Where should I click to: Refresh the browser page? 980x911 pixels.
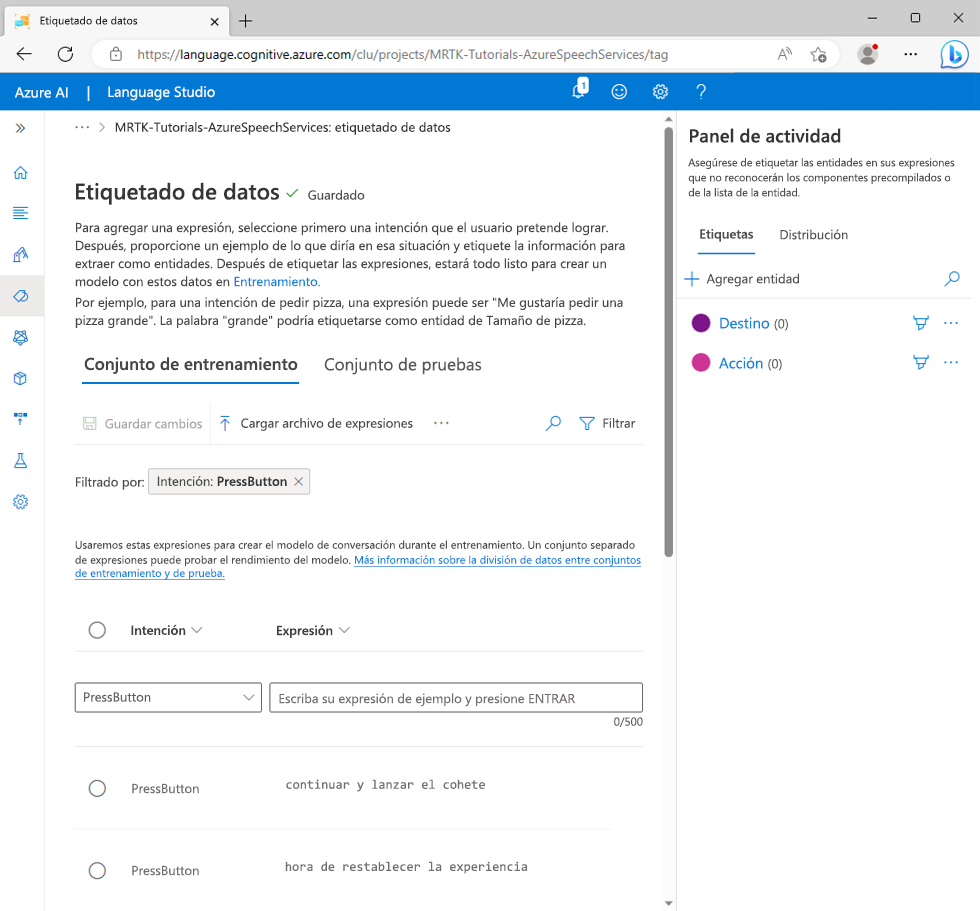[x=66, y=54]
